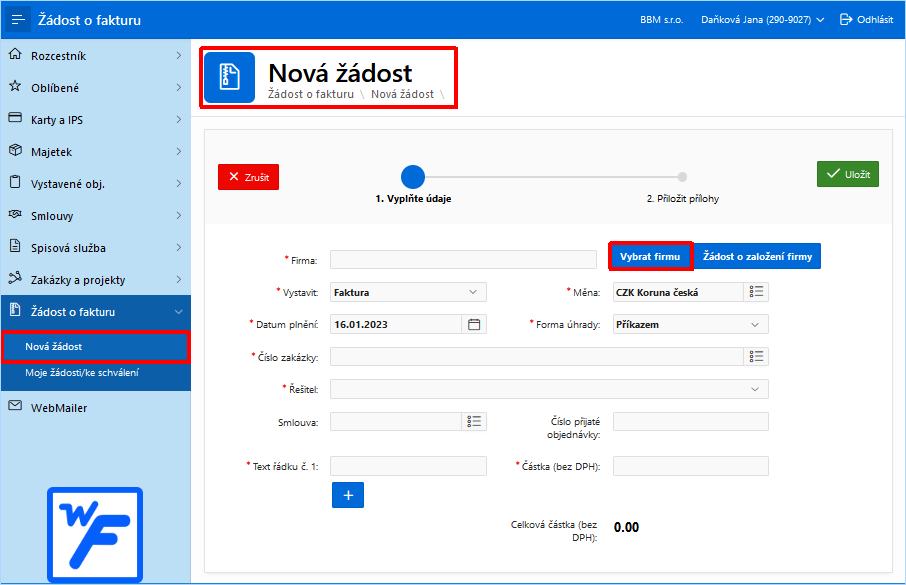Screen dimensions: 906x585
Task: Open the Řešitel dropdown
Action: coord(549,389)
